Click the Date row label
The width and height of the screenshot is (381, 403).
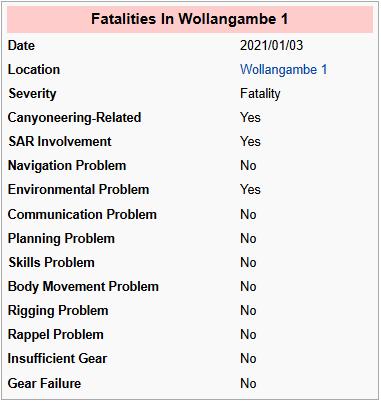(21, 45)
